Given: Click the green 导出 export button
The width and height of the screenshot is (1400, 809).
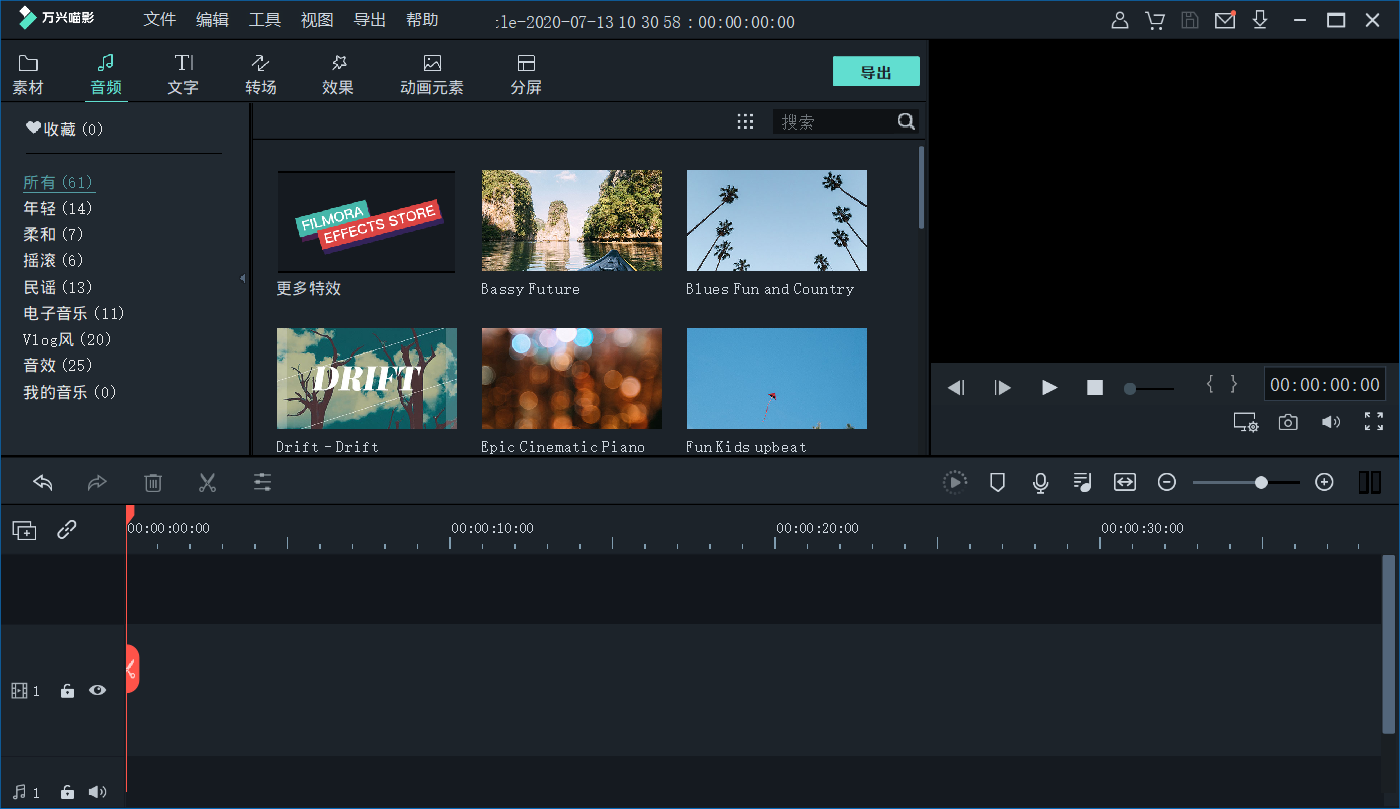Looking at the screenshot, I should coord(875,72).
